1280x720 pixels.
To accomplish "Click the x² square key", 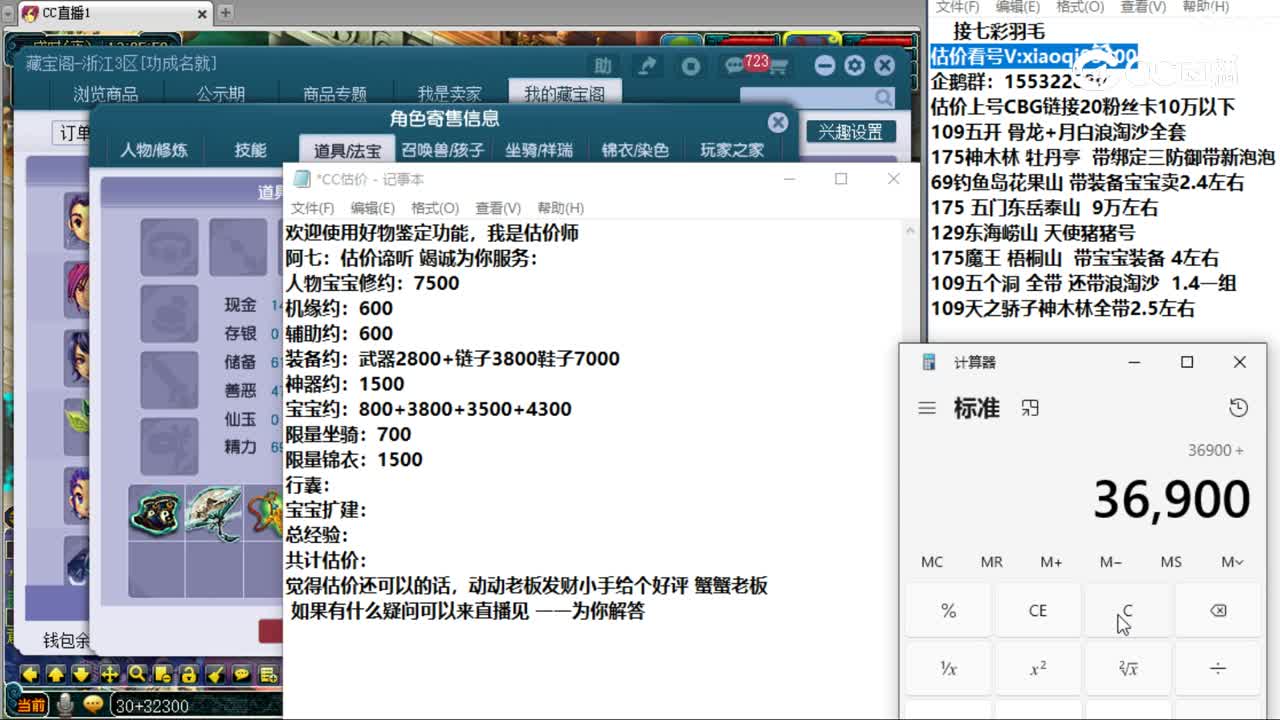I will pyautogui.click(x=1038, y=669).
